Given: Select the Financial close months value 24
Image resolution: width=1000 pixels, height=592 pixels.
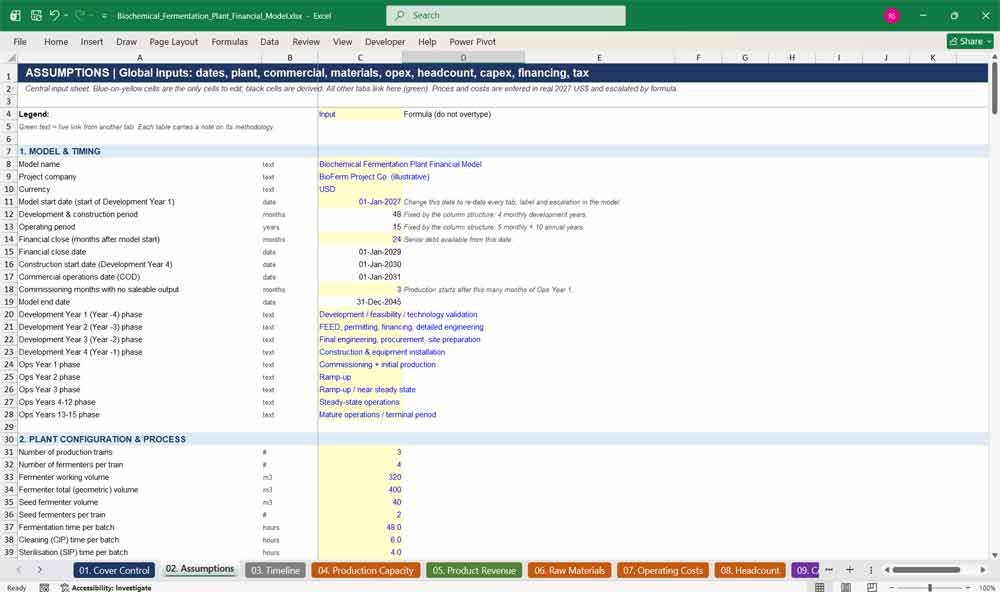Looking at the screenshot, I should pyautogui.click(x=360, y=239).
